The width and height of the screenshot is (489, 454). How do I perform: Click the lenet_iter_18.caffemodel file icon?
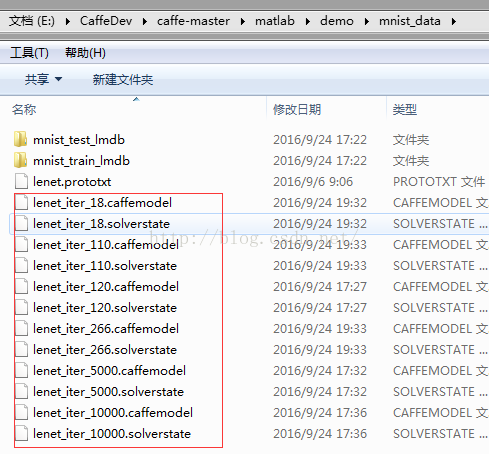21,202
